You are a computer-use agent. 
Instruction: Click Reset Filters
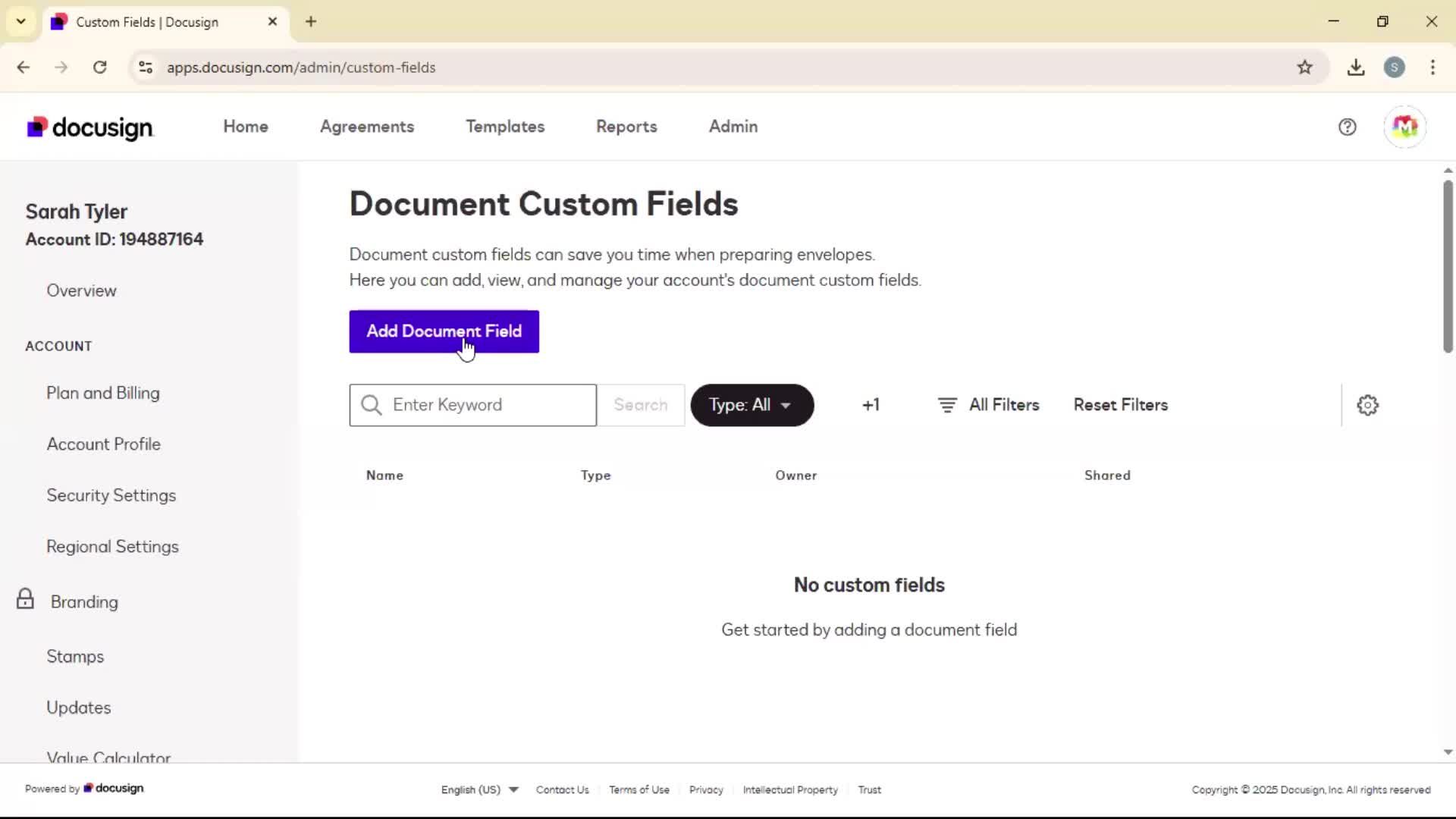pyautogui.click(x=1121, y=405)
